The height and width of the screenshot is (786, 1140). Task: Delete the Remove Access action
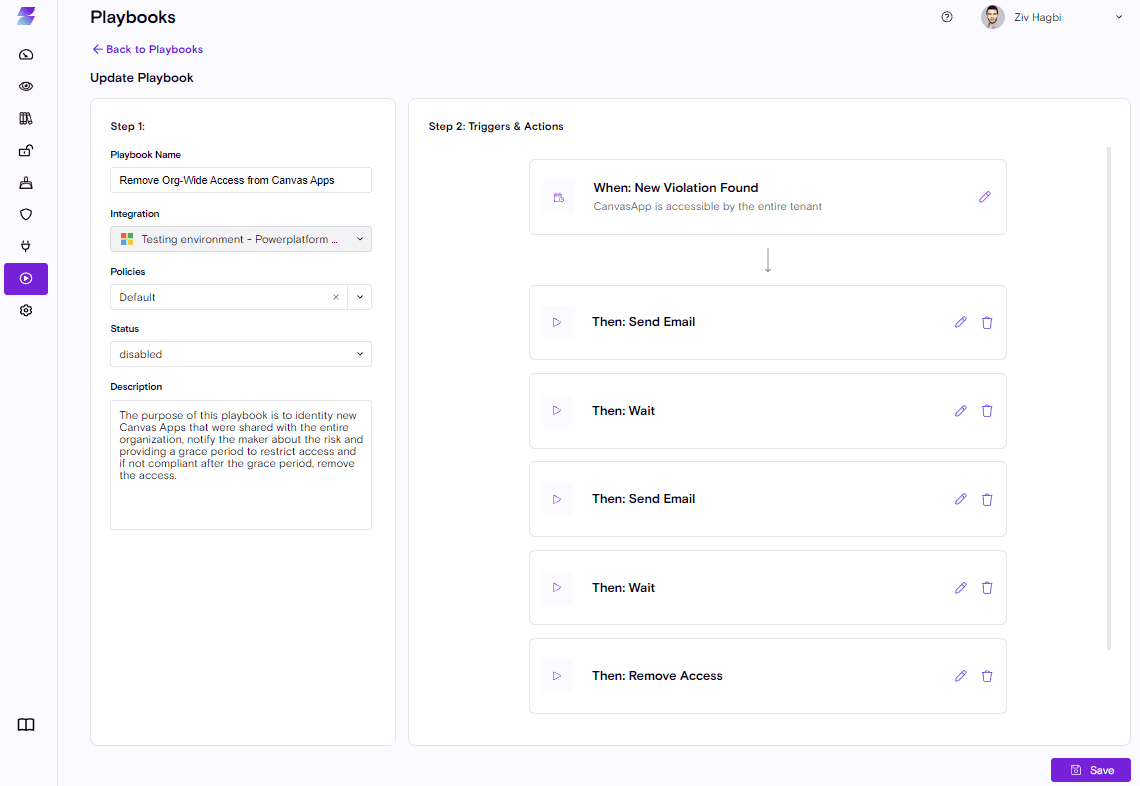[987, 676]
